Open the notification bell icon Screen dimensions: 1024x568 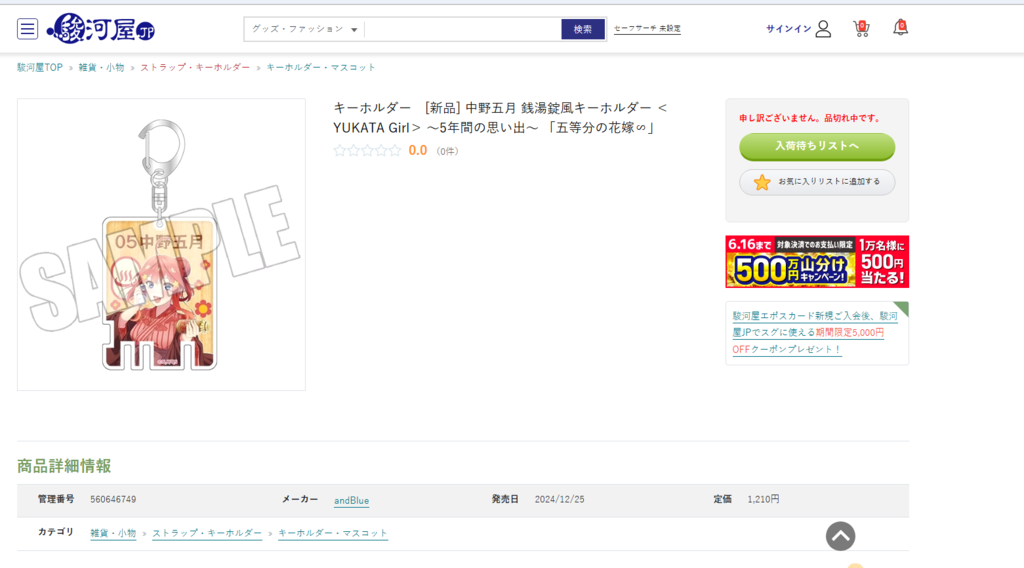tap(901, 28)
